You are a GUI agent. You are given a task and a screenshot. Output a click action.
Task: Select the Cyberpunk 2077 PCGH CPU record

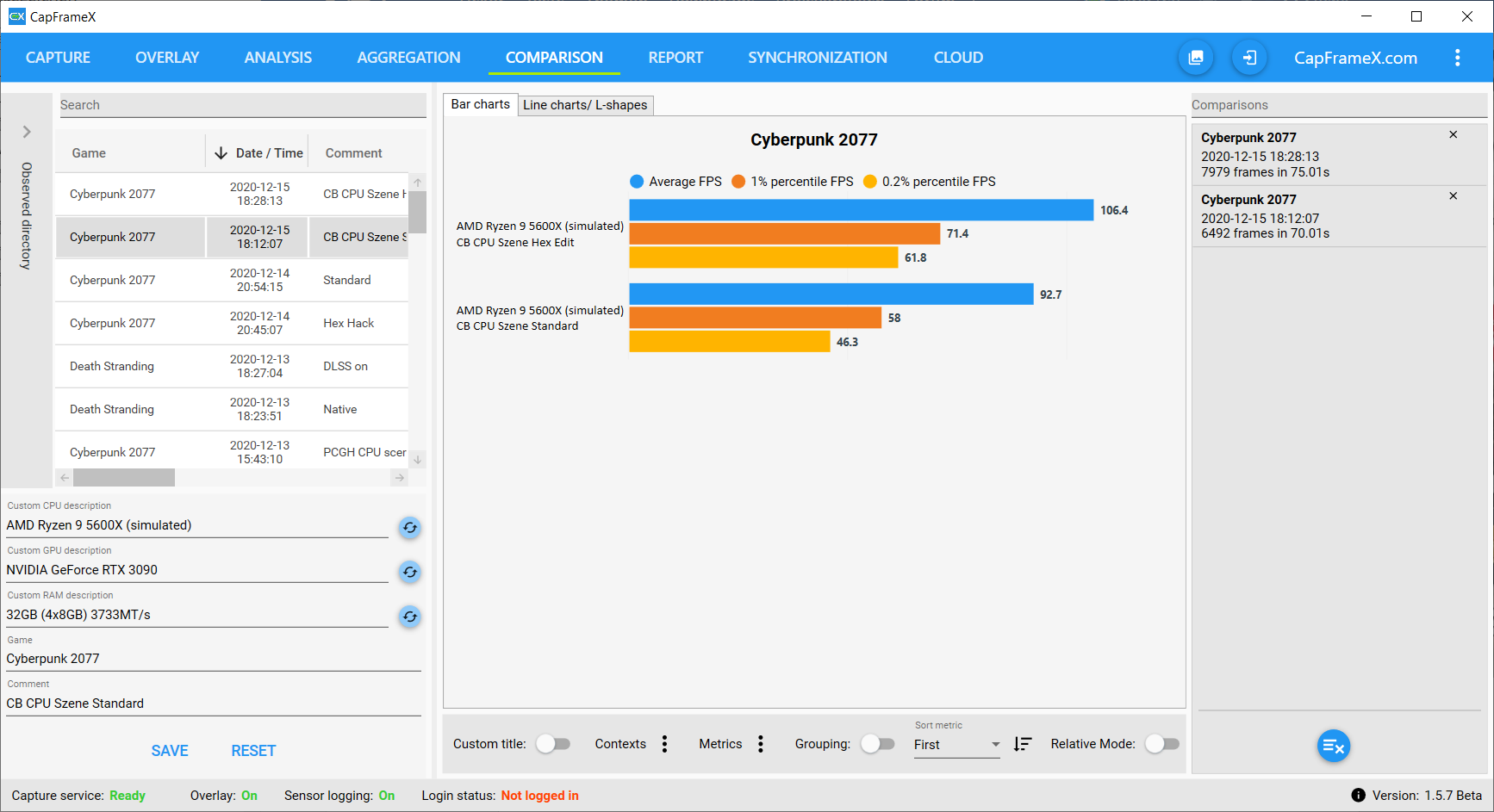point(232,452)
